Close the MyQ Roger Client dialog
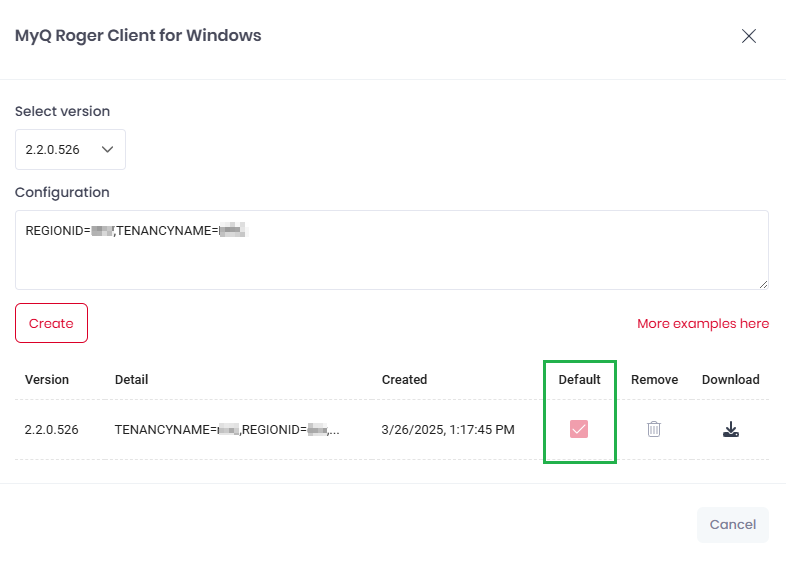Image resolution: width=786 pixels, height=562 pixels. coord(749,36)
